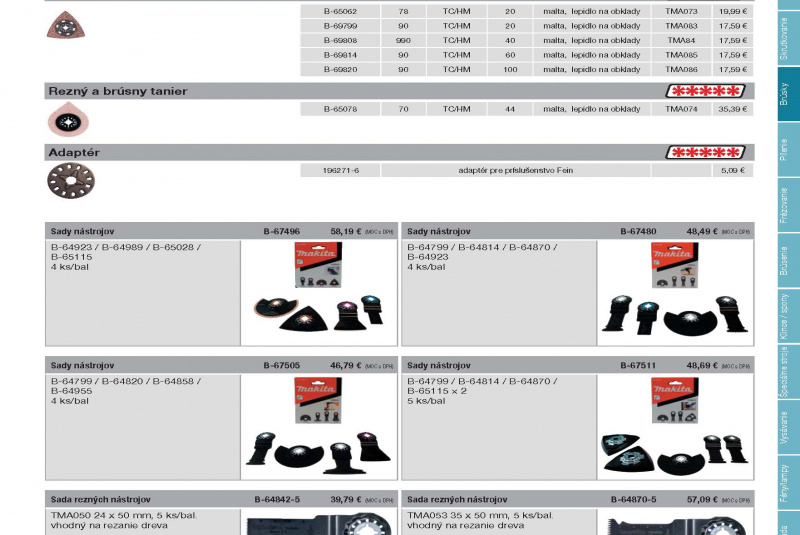Select the TMA84 code cell
The height and width of the screenshot is (535, 800).
click(682, 40)
